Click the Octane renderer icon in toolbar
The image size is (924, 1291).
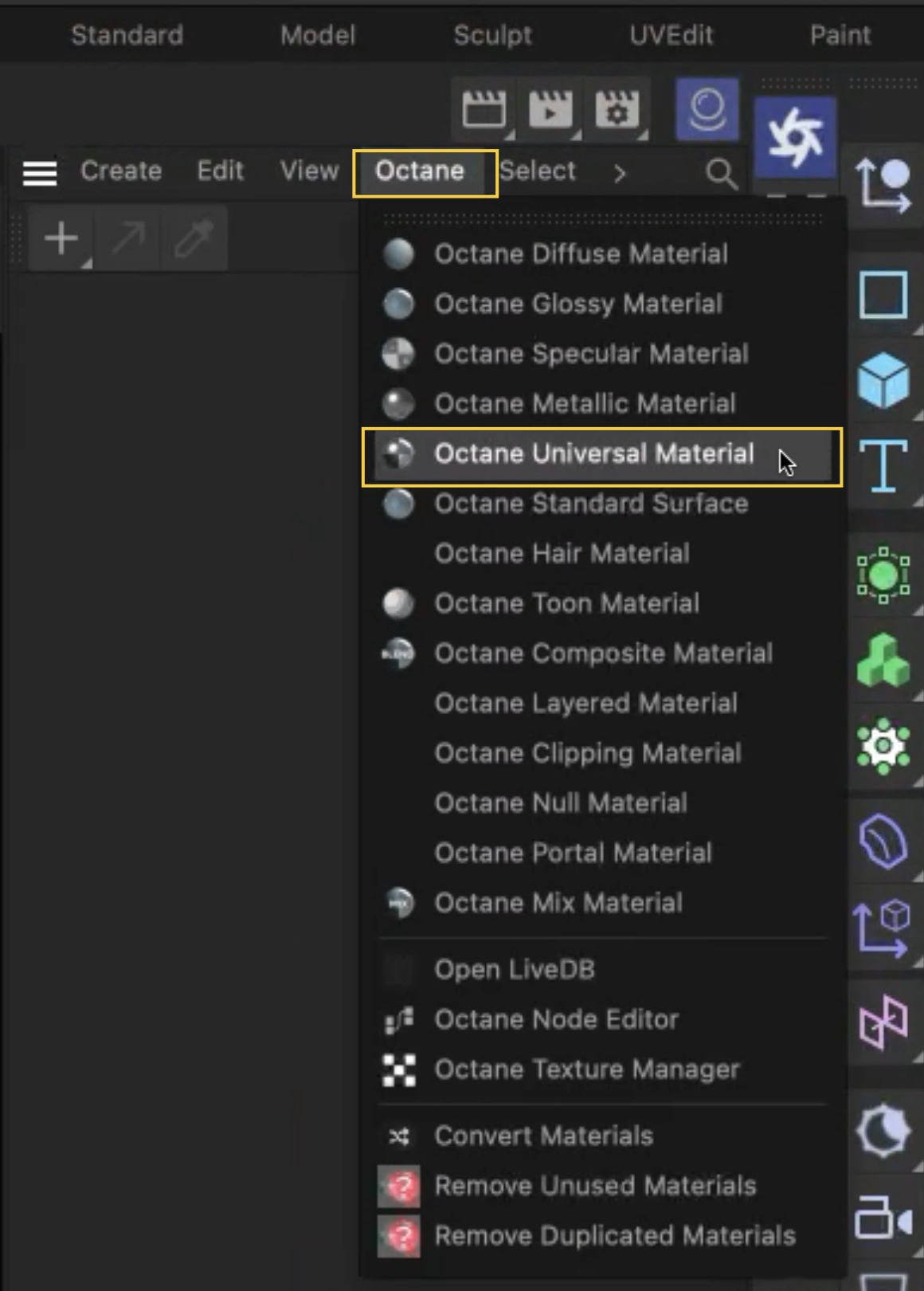(x=794, y=136)
